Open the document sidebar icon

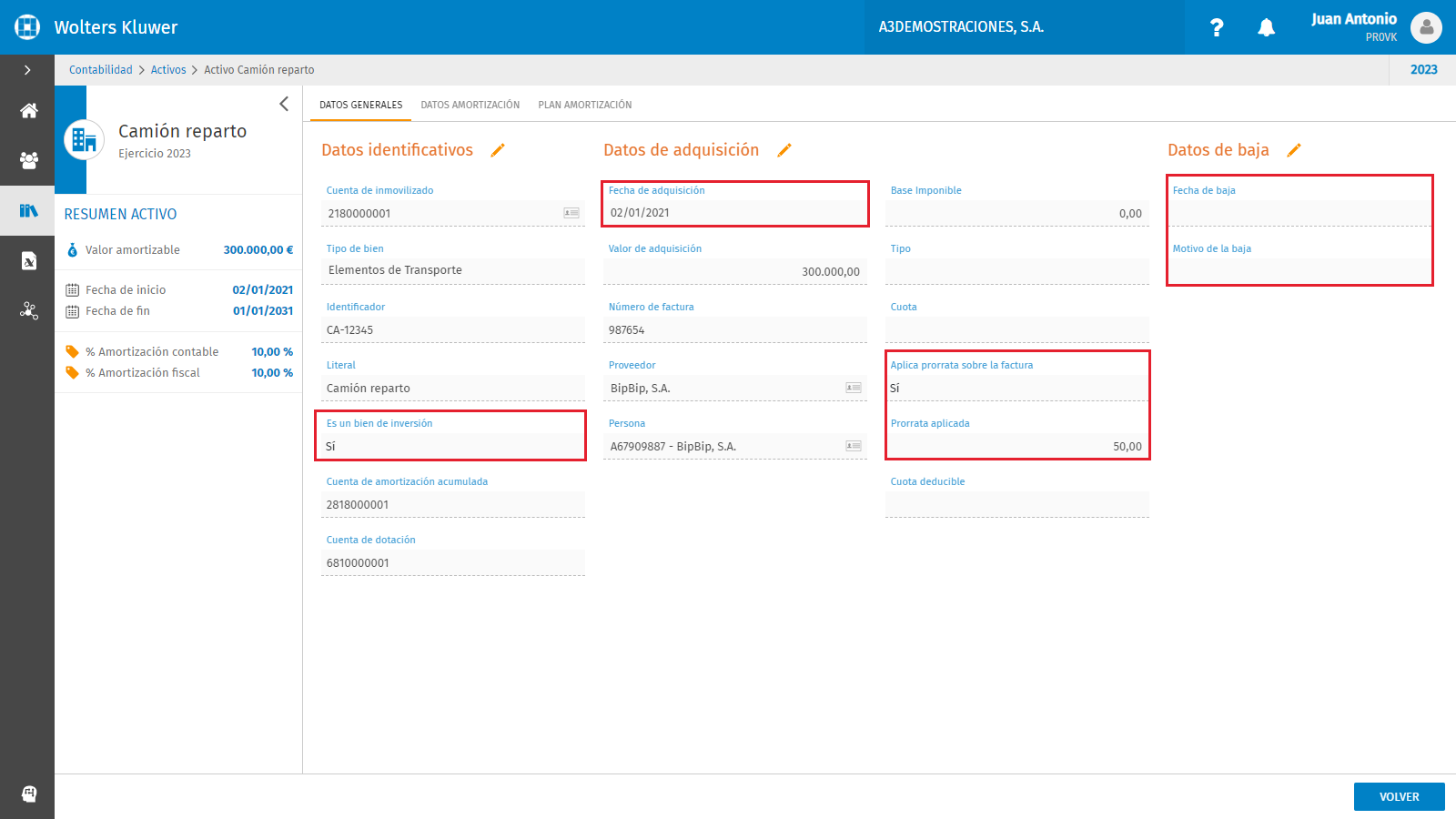[29, 261]
